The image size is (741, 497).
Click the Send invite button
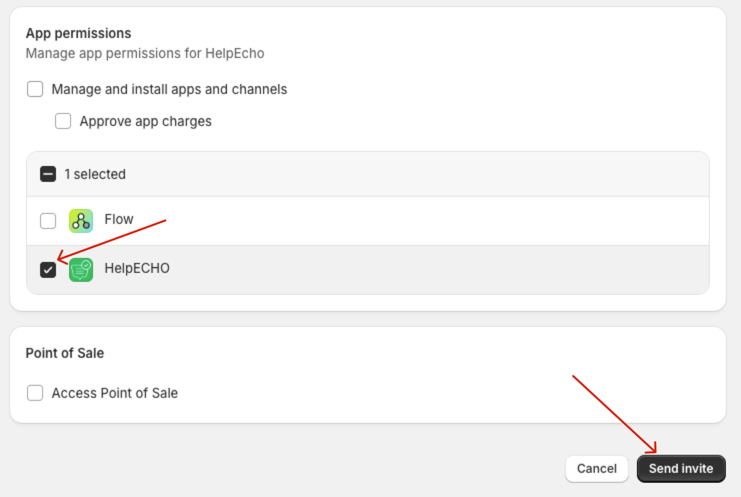[681, 468]
